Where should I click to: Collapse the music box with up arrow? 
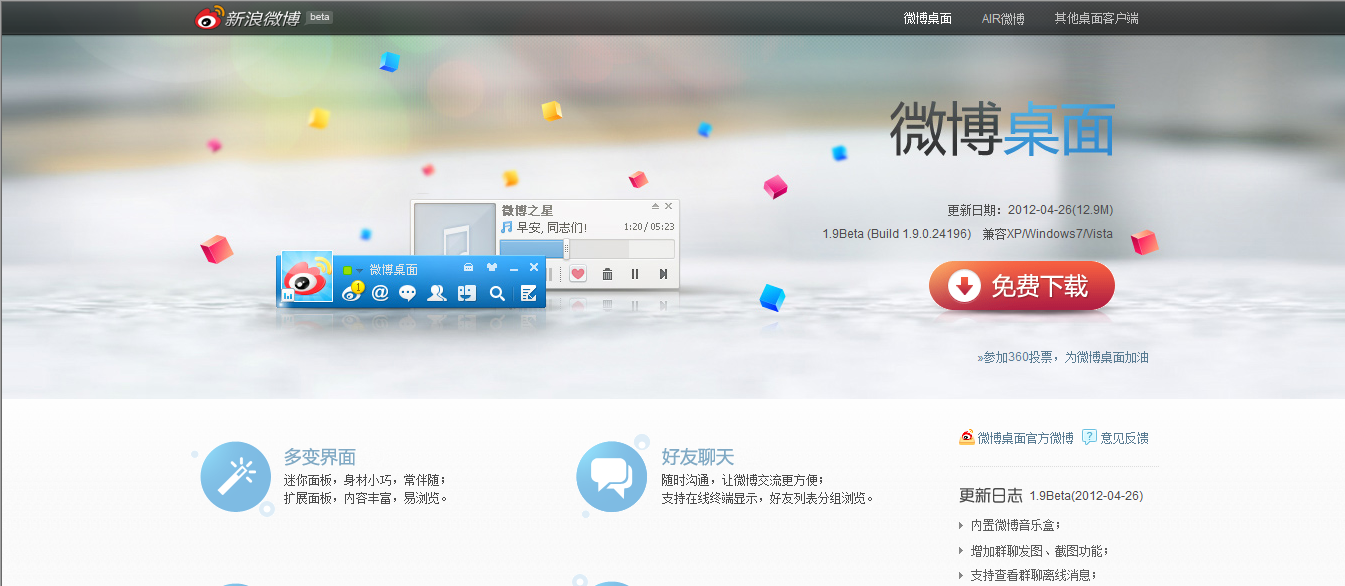pyautogui.click(x=655, y=207)
